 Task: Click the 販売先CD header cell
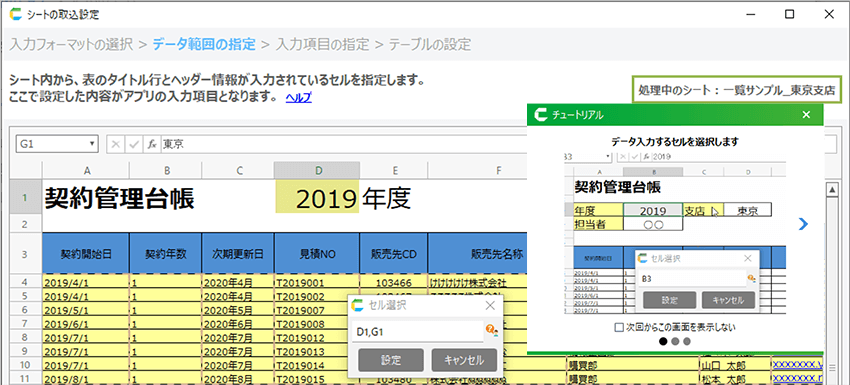coord(394,254)
